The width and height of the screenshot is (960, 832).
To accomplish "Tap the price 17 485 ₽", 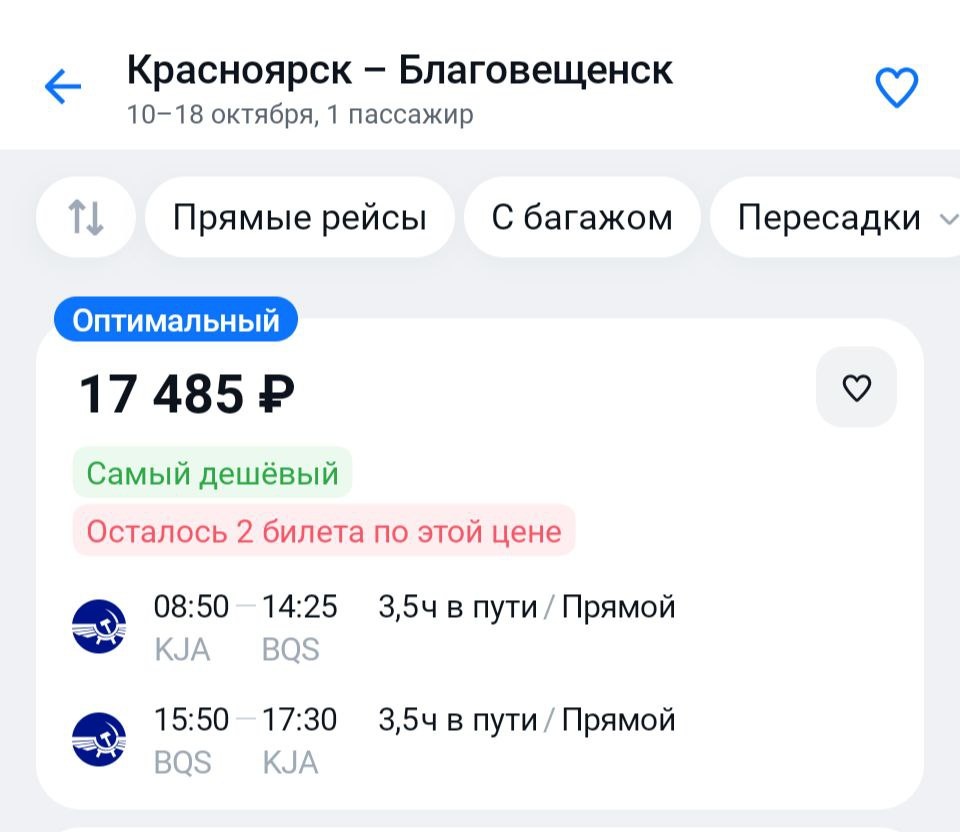I will [187, 394].
